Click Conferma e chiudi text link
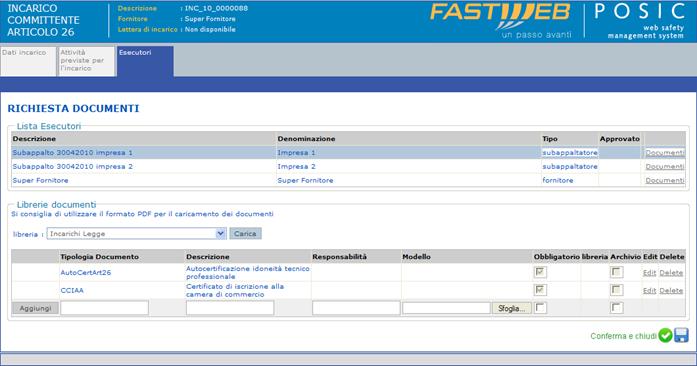Viewport: 697px width, 366px height. [x=623, y=336]
